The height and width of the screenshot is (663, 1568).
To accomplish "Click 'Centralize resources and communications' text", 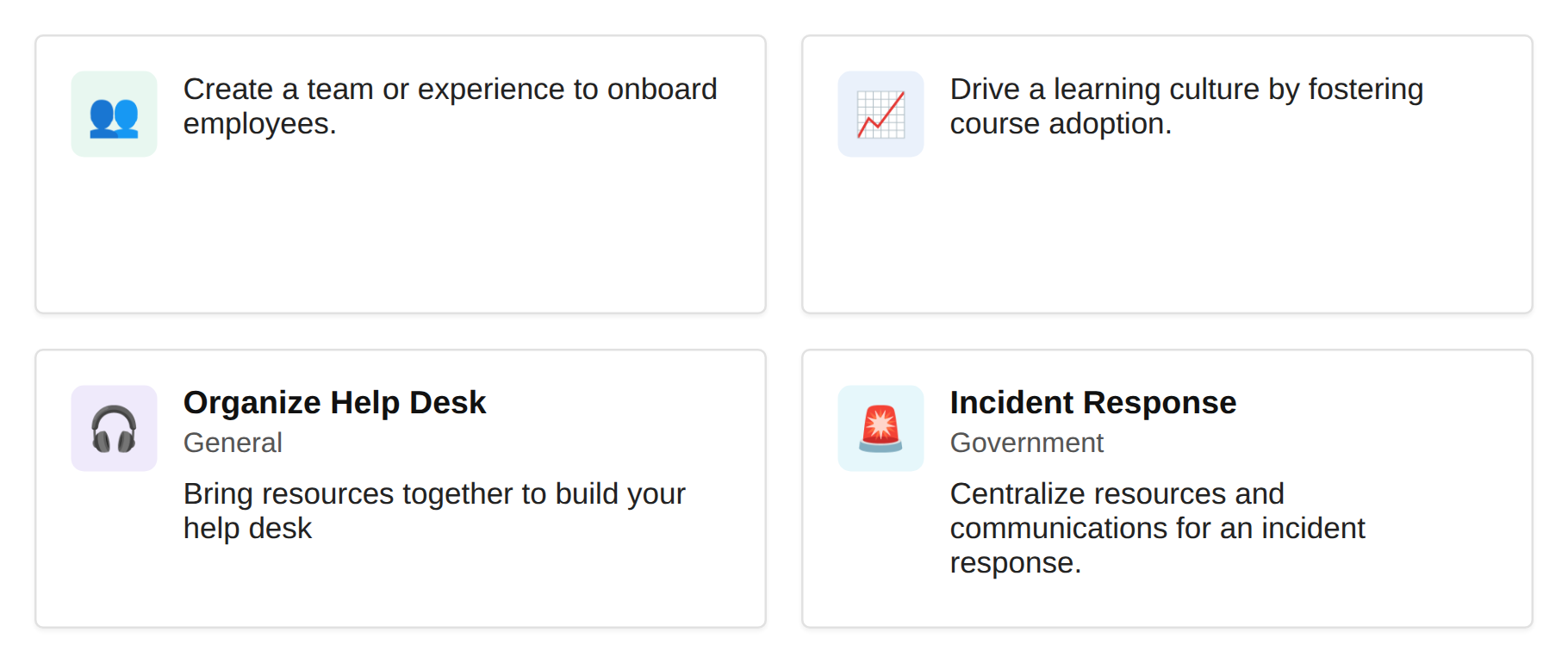I will [1157, 528].
